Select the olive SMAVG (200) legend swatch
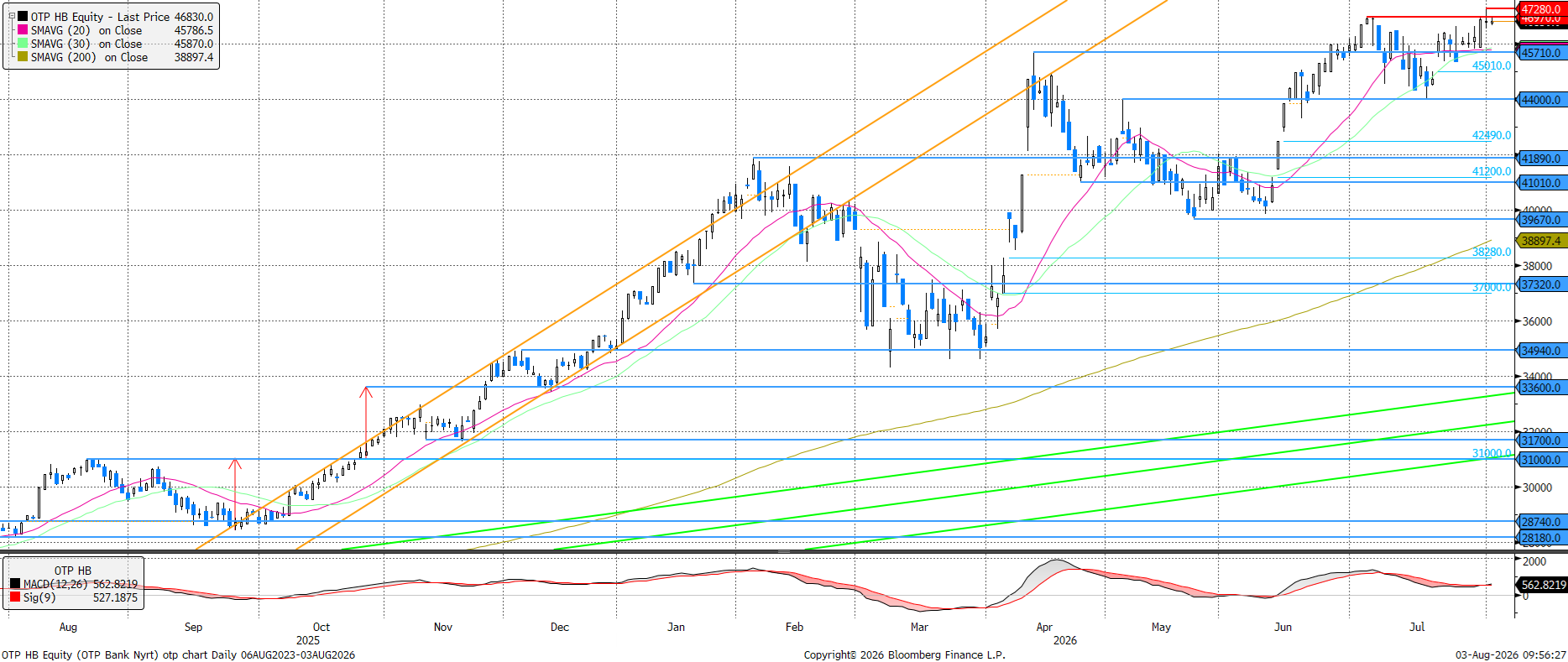The width and height of the screenshot is (1568, 662). click(x=23, y=56)
